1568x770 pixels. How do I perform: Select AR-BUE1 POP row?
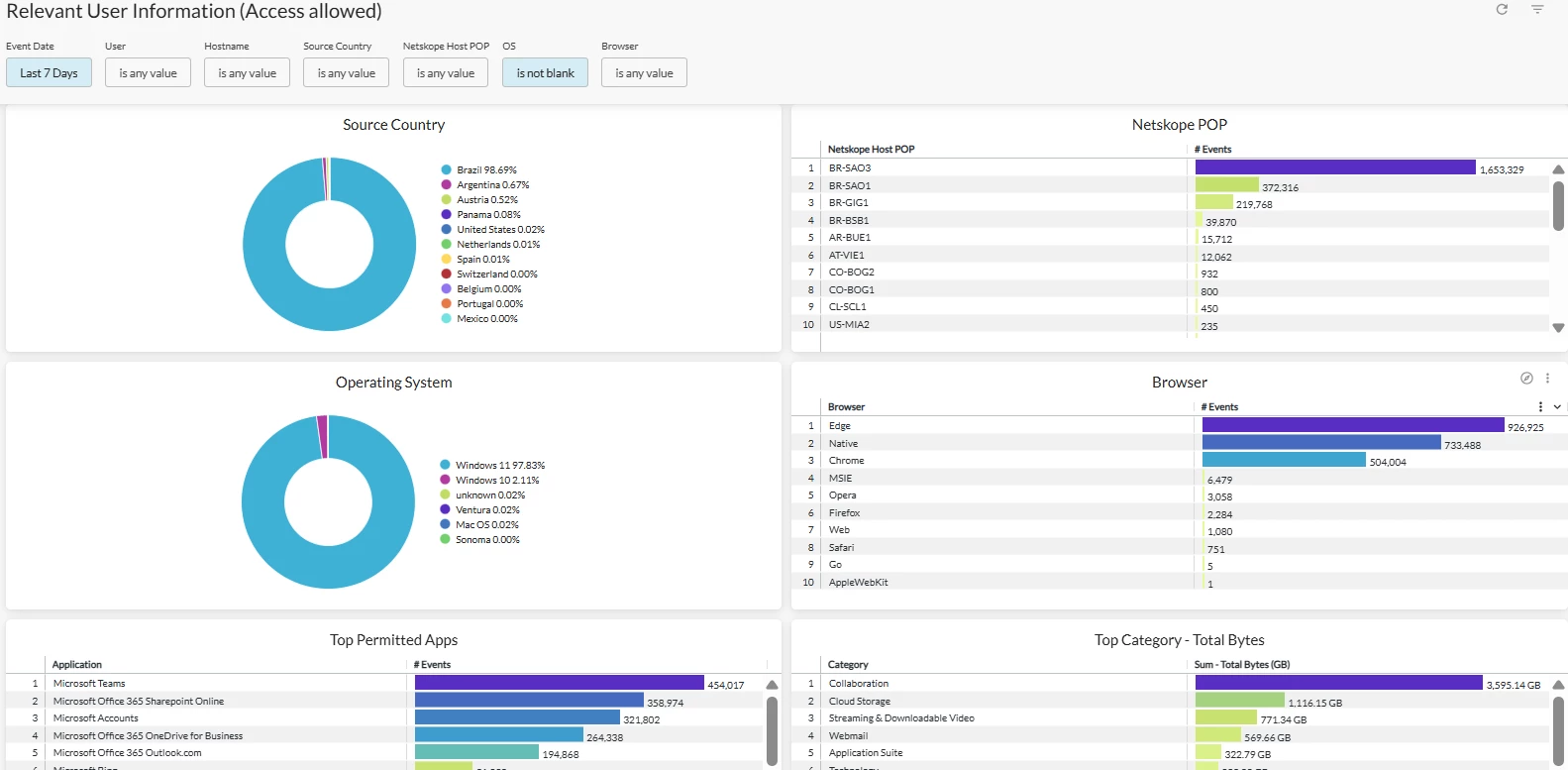(x=1171, y=237)
